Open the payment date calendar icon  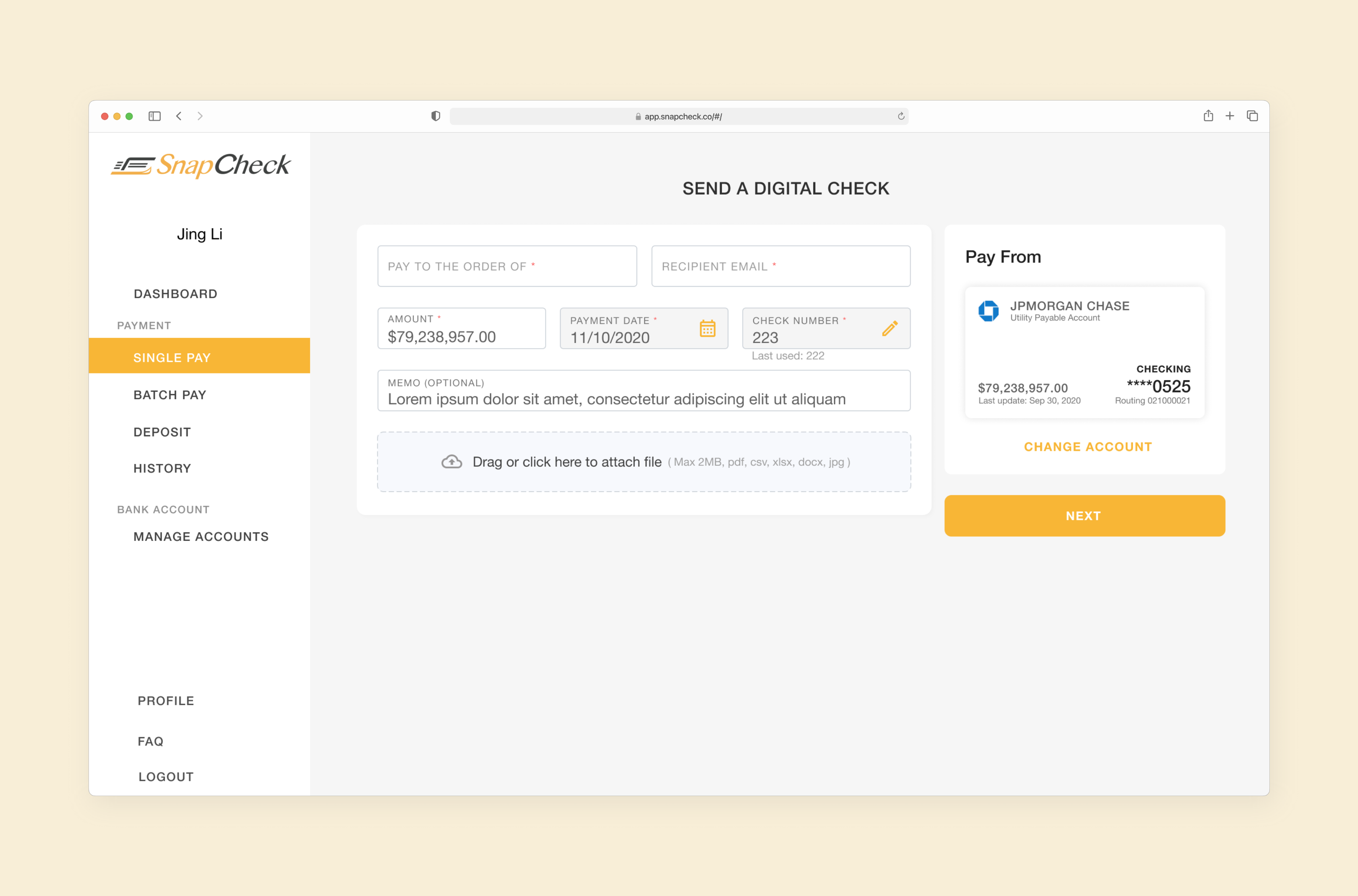click(x=707, y=329)
